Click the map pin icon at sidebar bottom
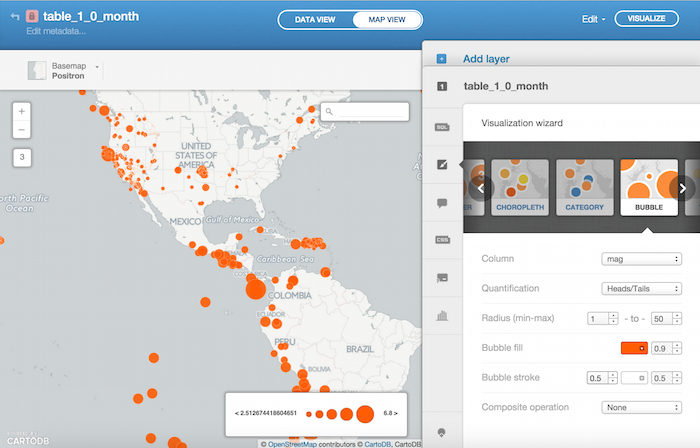Viewport: 700px width, 448px height. coord(442,432)
